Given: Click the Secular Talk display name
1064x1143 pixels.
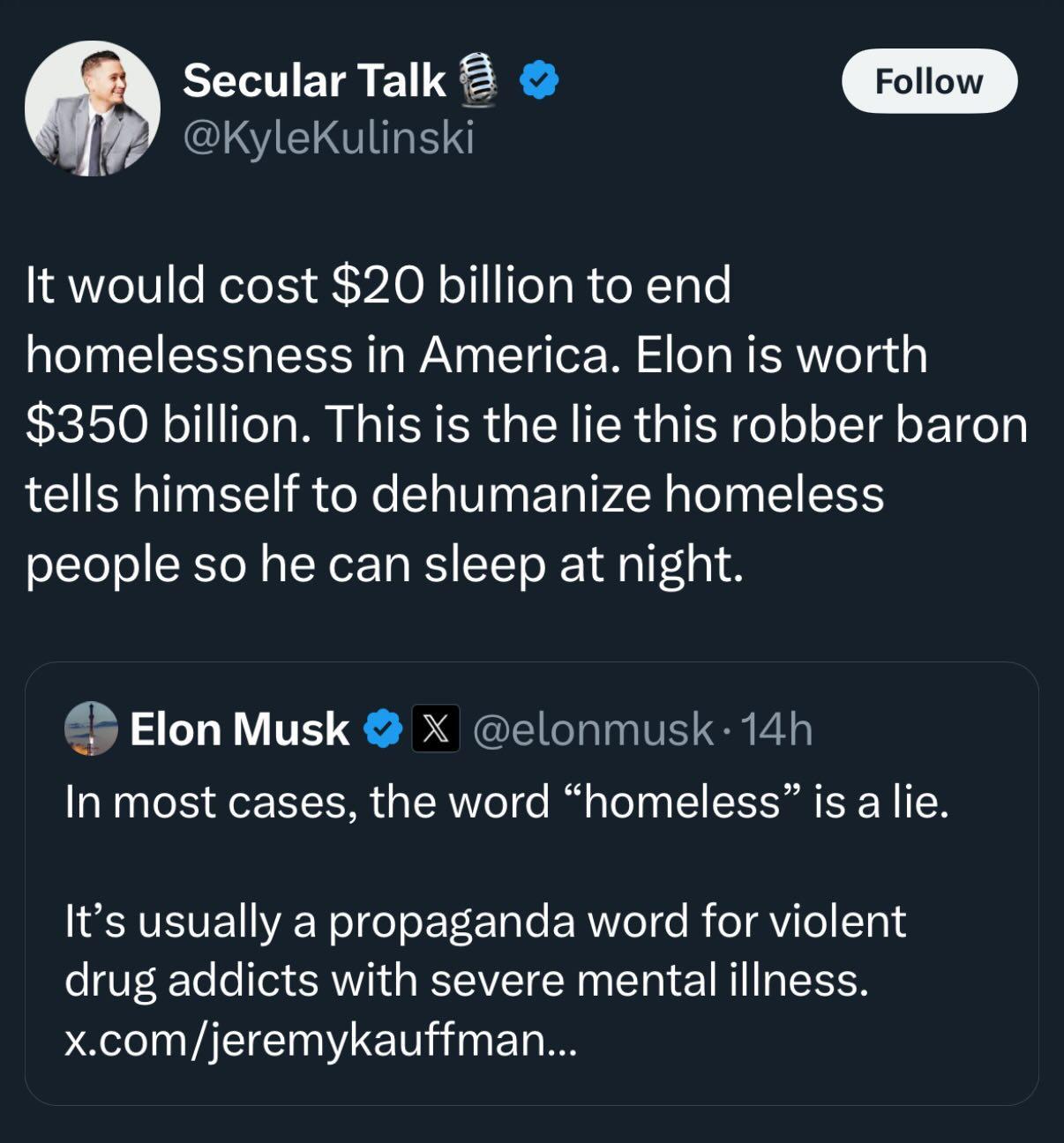Looking at the screenshot, I should [313, 81].
